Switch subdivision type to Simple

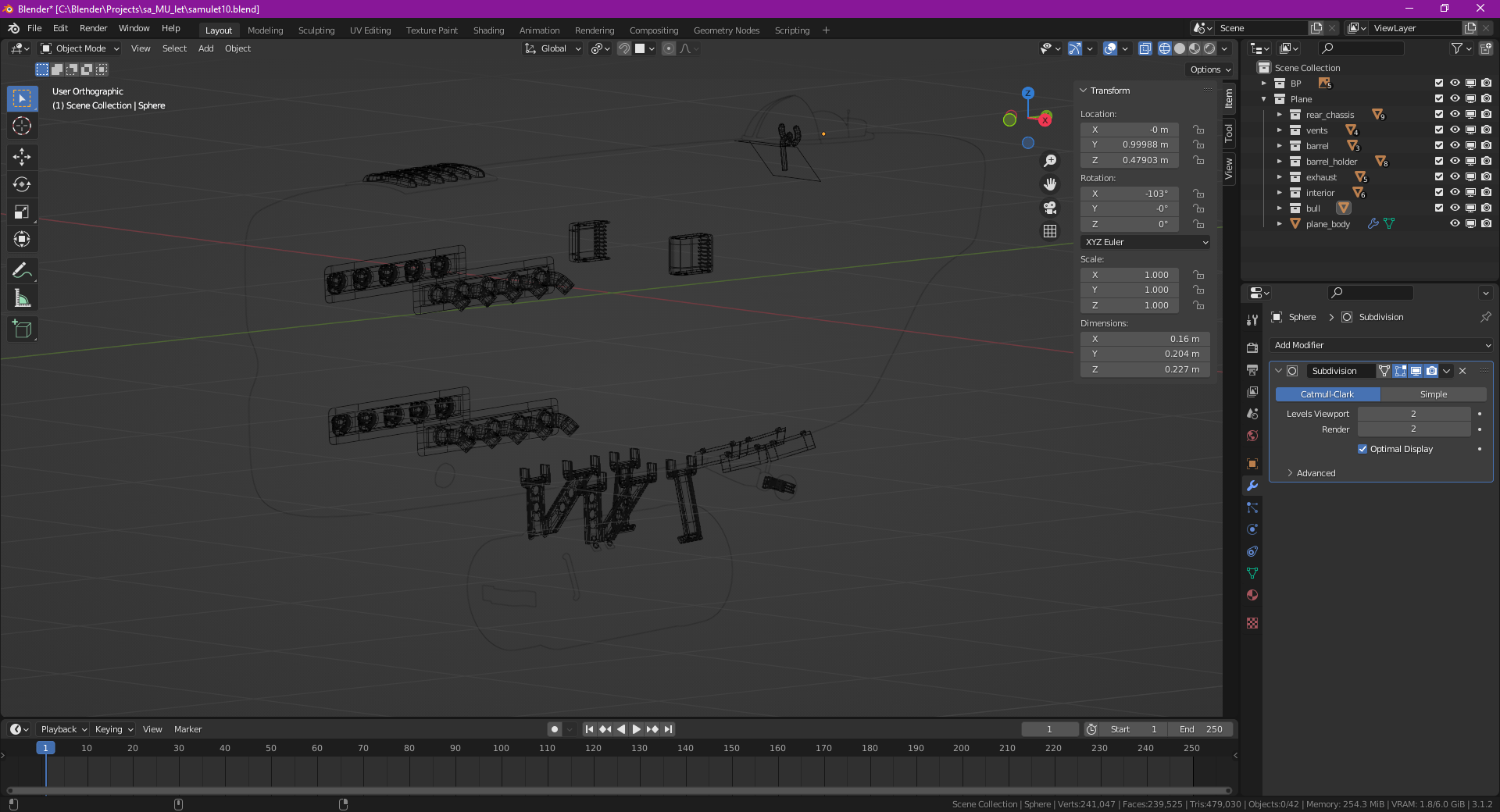point(1434,394)
